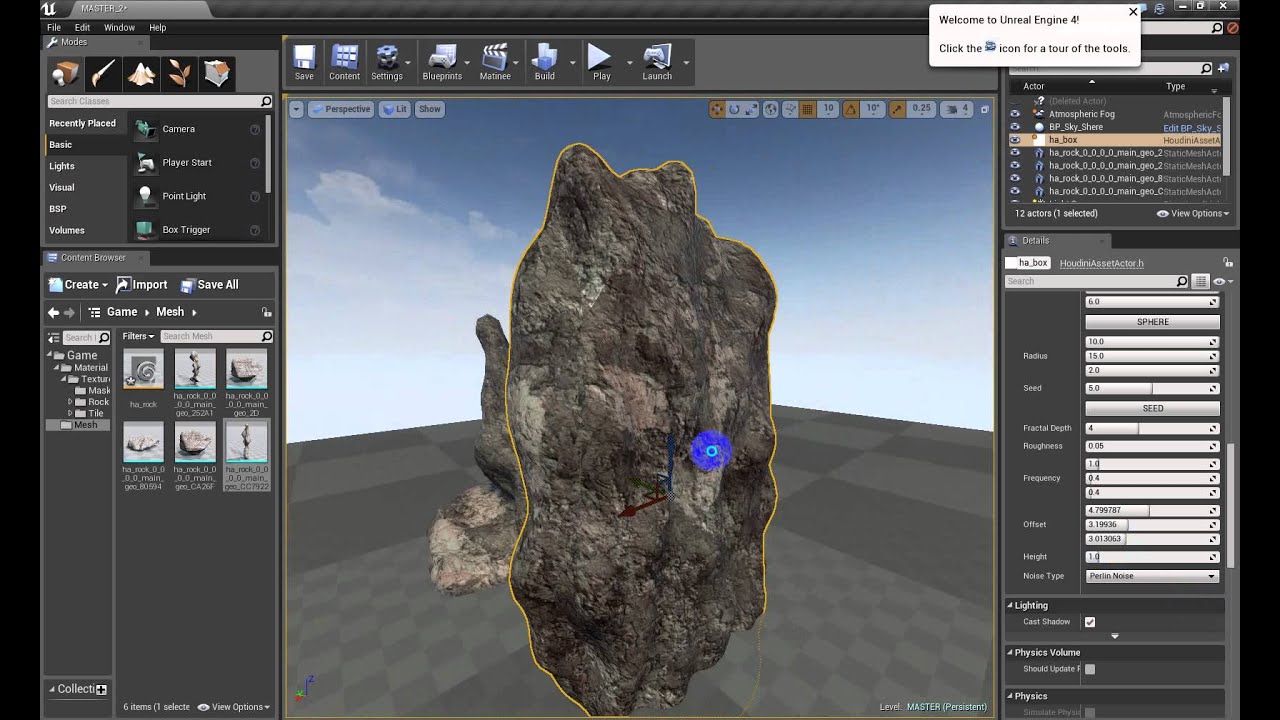Hide the BP_Sky_Sphere actor with eye icon
Screen dimensions: 1280x720
click(1015, 127)
